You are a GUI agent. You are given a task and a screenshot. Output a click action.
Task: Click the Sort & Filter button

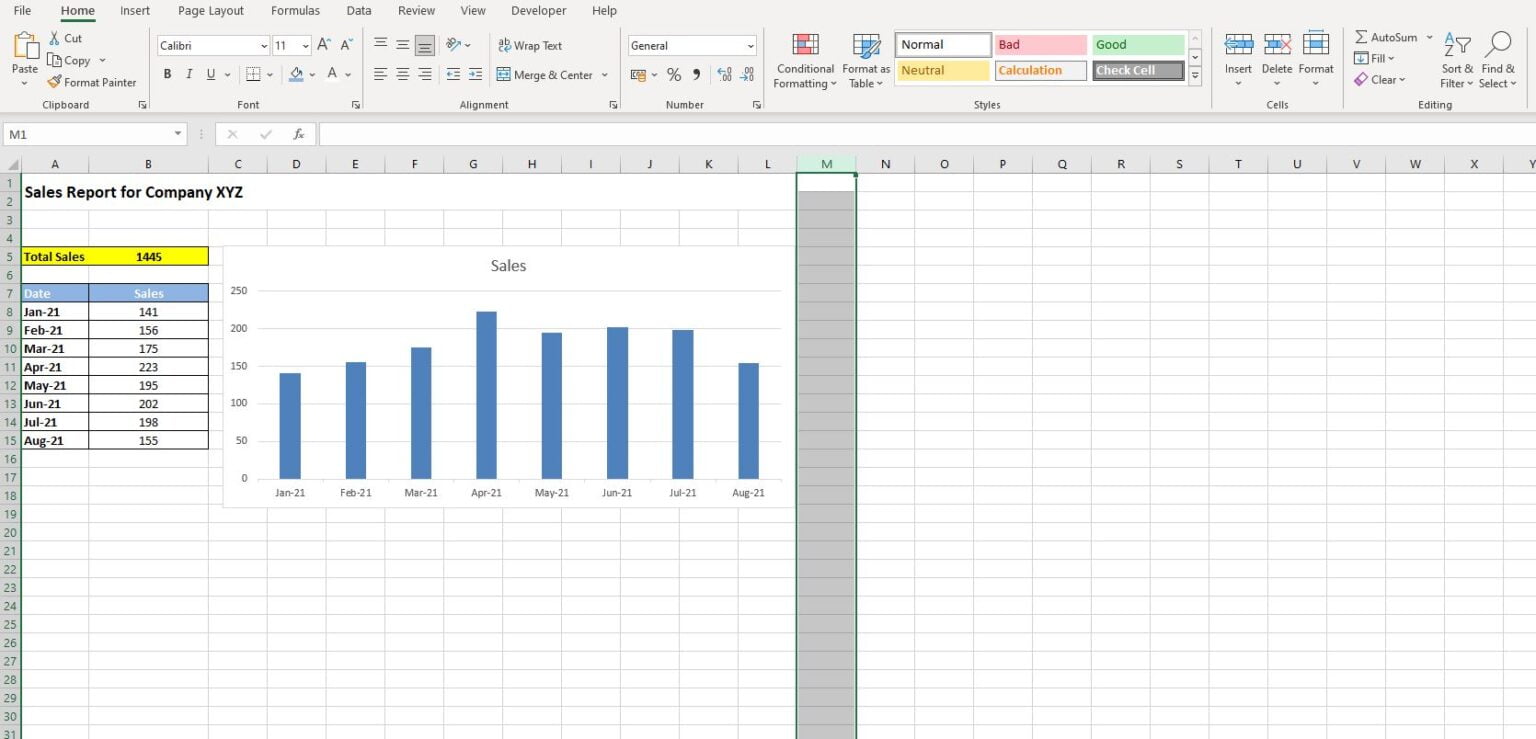(x=1456, y=57)
